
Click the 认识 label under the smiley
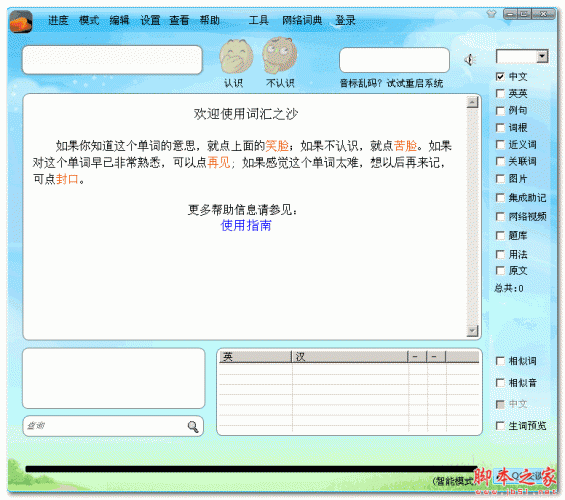[x=233, y=84]
